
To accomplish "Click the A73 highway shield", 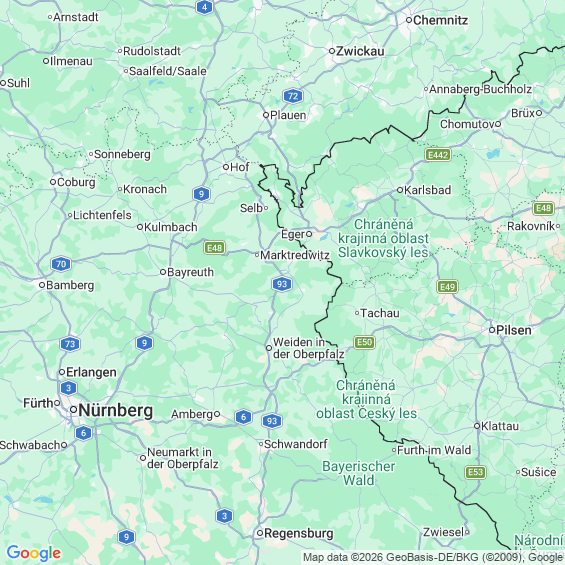I will (x=70, y=344).
